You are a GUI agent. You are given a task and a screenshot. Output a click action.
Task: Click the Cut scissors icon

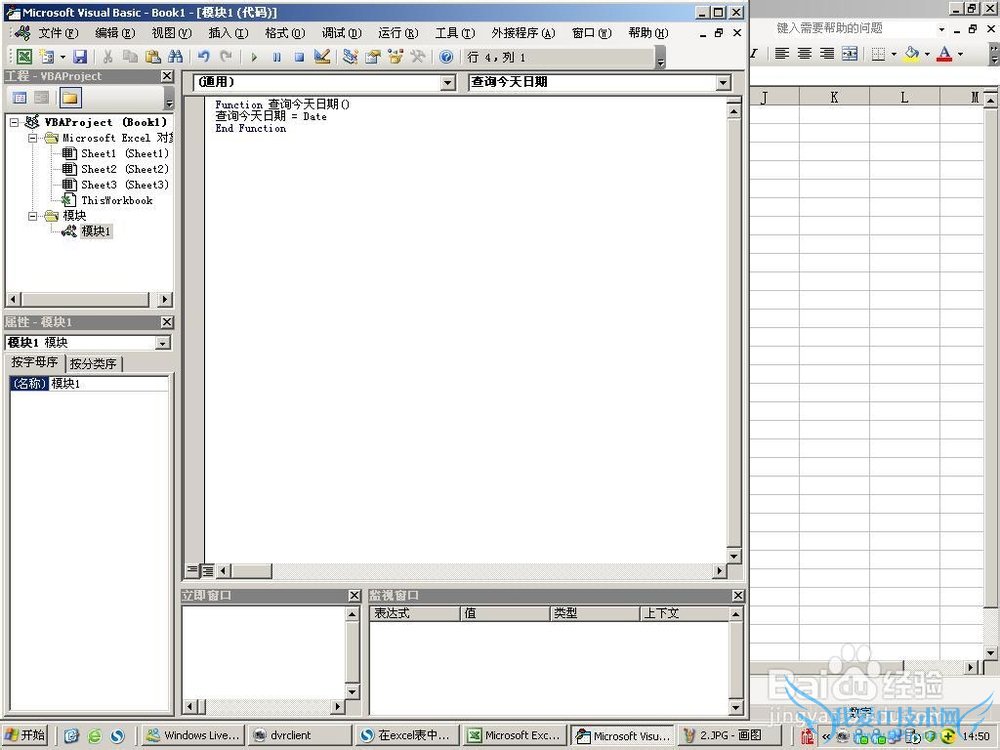[107, 57]
